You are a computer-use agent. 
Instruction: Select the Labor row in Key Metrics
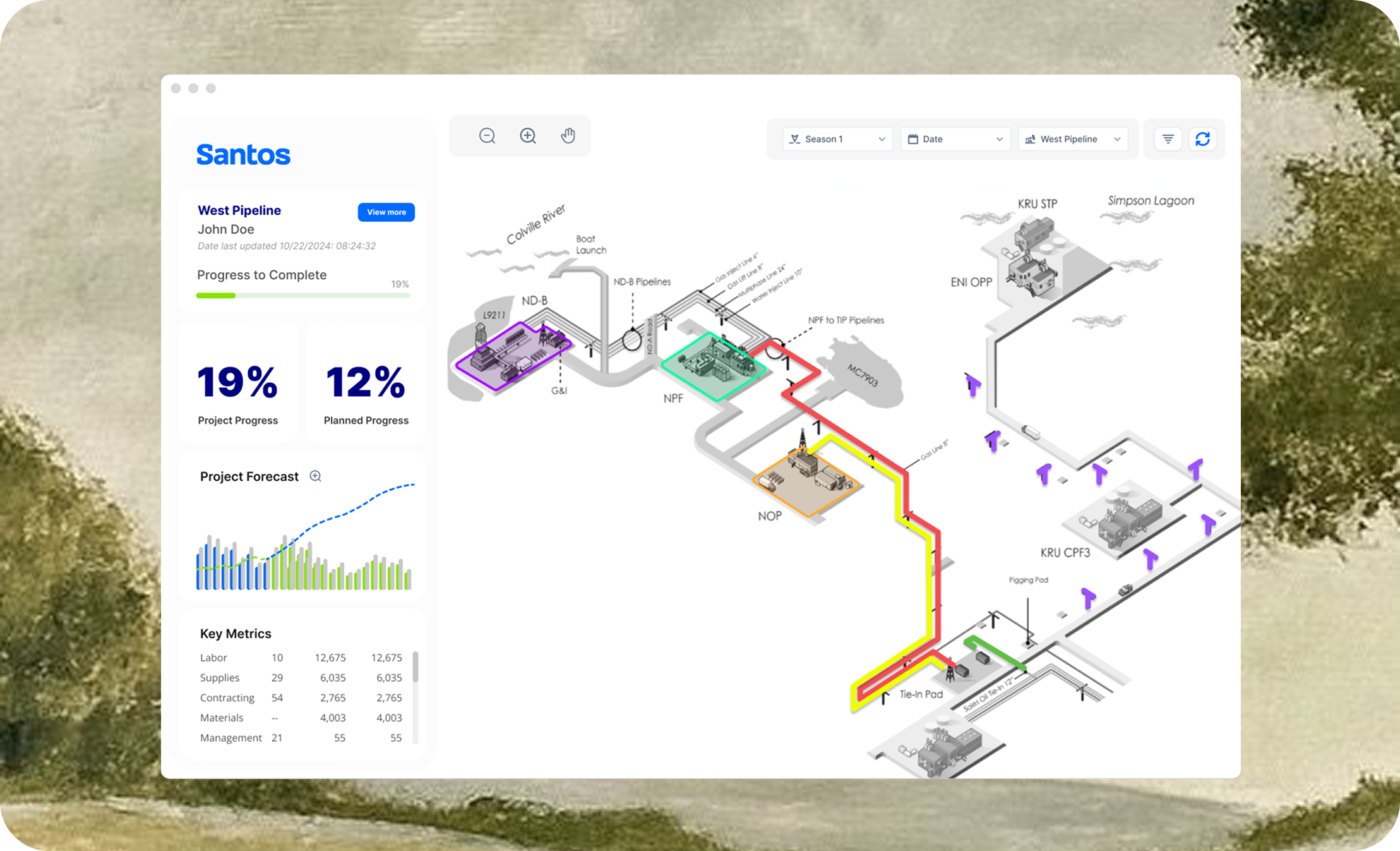[301, 658]
